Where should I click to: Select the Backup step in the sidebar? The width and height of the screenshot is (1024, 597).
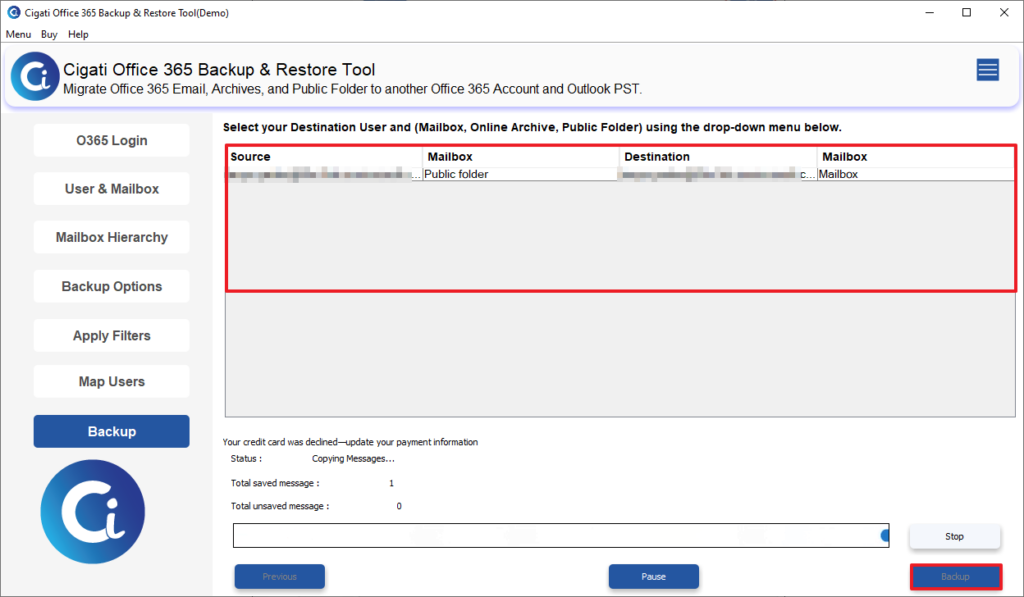click(x=112, y=431)
